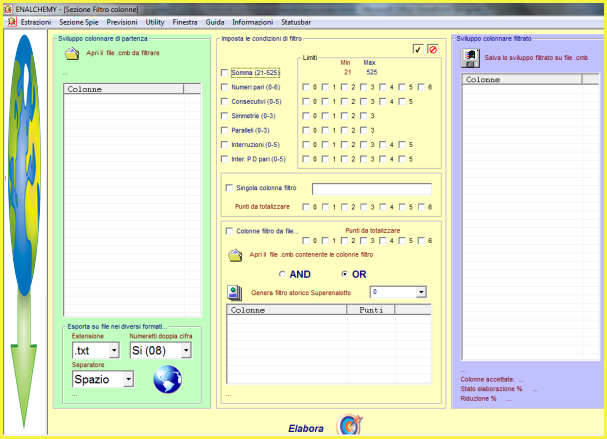Open the Estensione .txt dropdown
Viewport: 607px width, 439px height.
pos(114,351)
